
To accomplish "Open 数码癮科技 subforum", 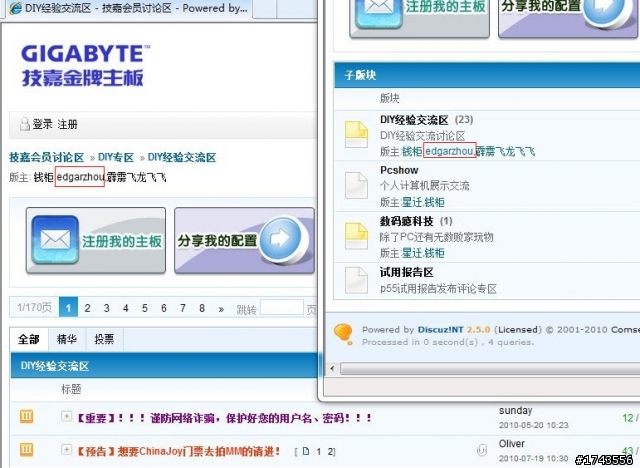I will pos(407,222).
